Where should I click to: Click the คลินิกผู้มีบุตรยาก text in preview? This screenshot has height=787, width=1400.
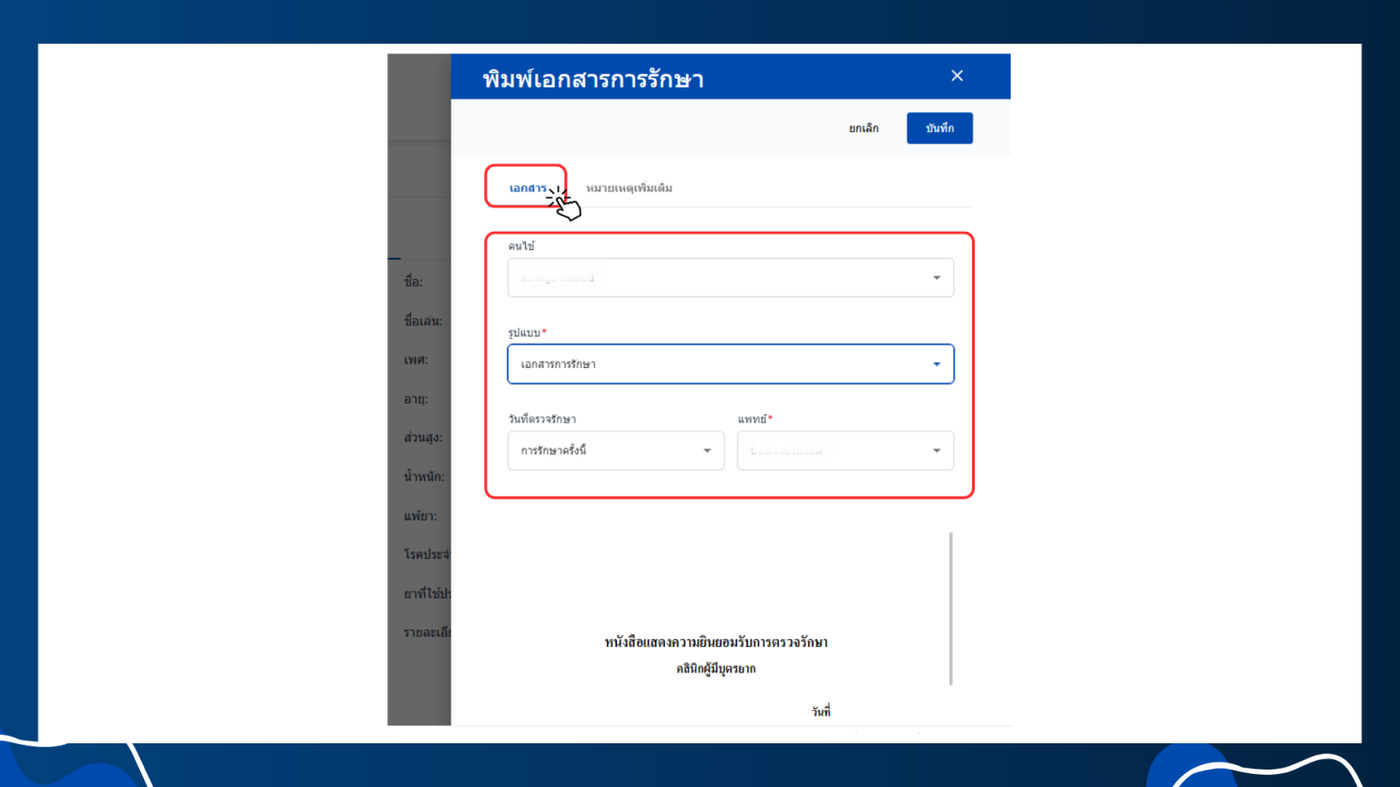point(716,669)
